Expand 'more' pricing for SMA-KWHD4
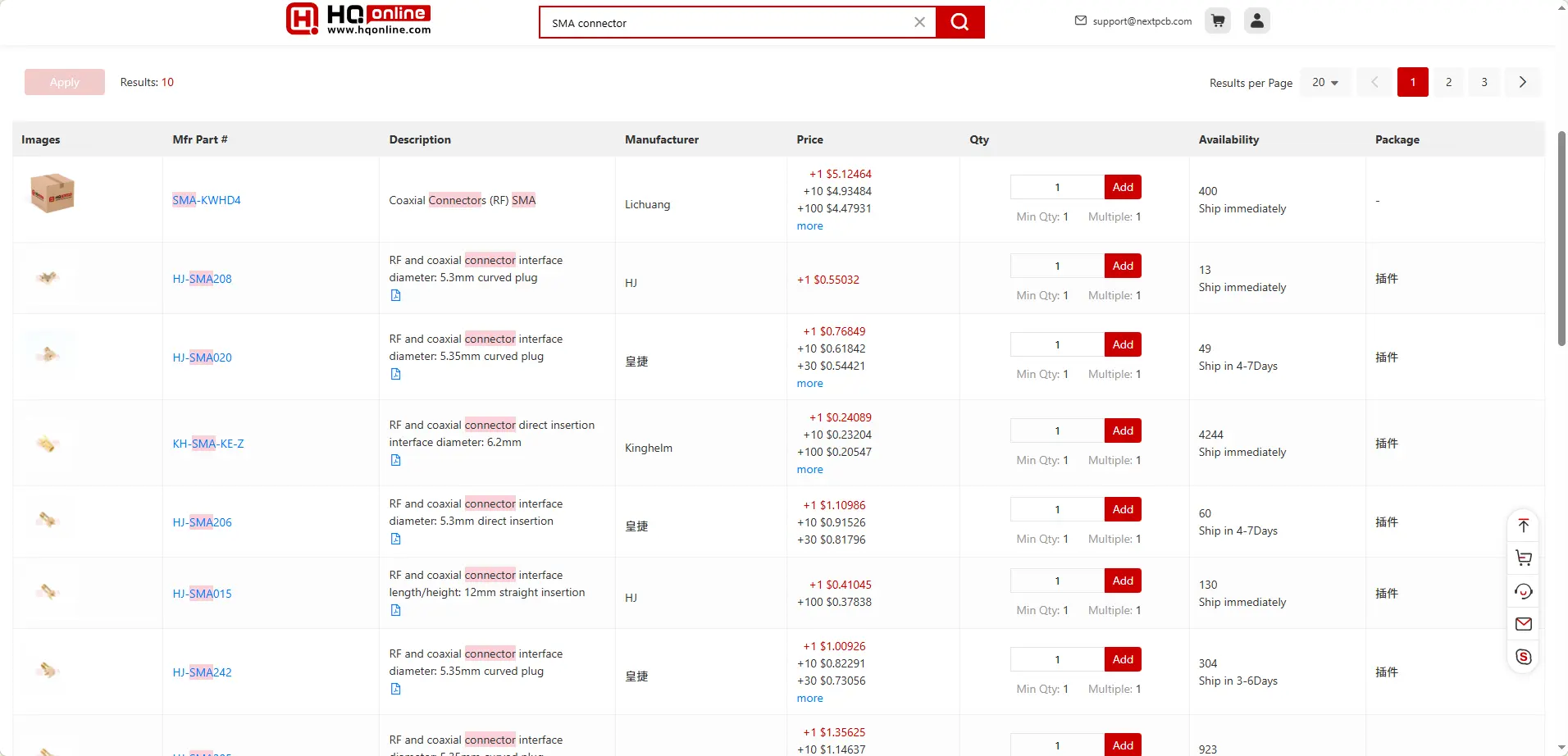The height and width of the screenshot is (756, 1568). tap(809, 225)
